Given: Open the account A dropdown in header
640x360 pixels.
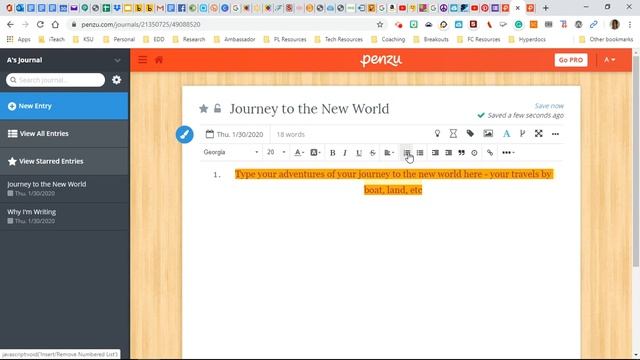Looking at the screenshot, I should (x=610, y=60).
